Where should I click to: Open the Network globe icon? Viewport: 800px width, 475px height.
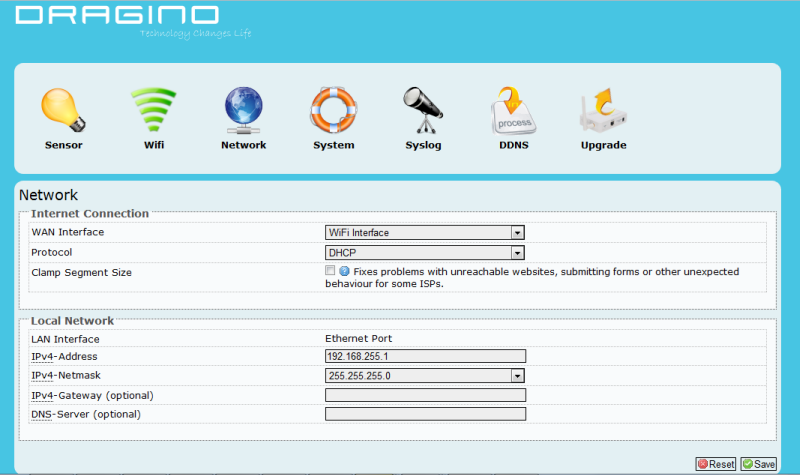click(x=243, y=110)
